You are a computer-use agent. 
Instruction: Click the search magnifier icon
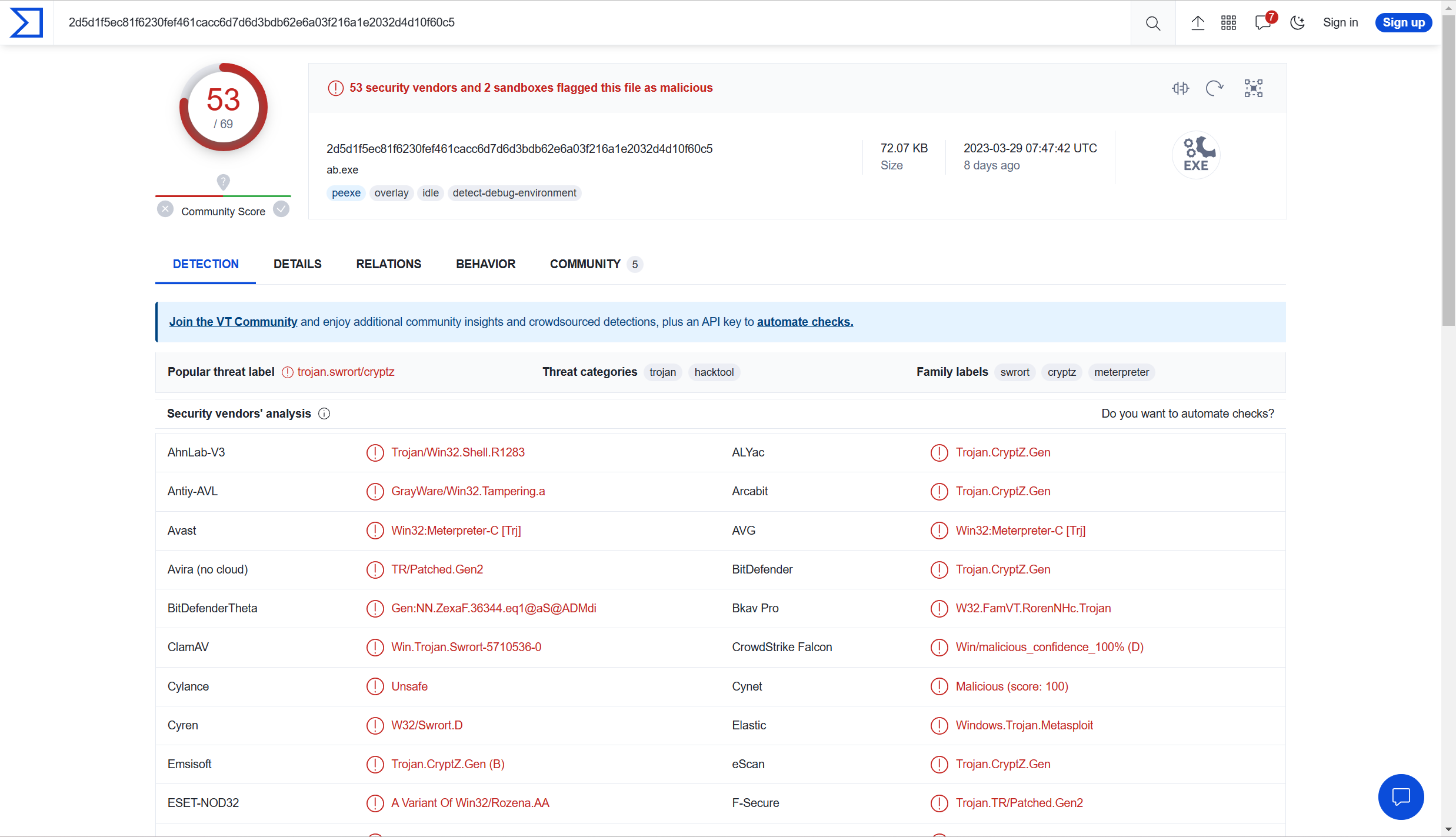(x=1152, y=23)
